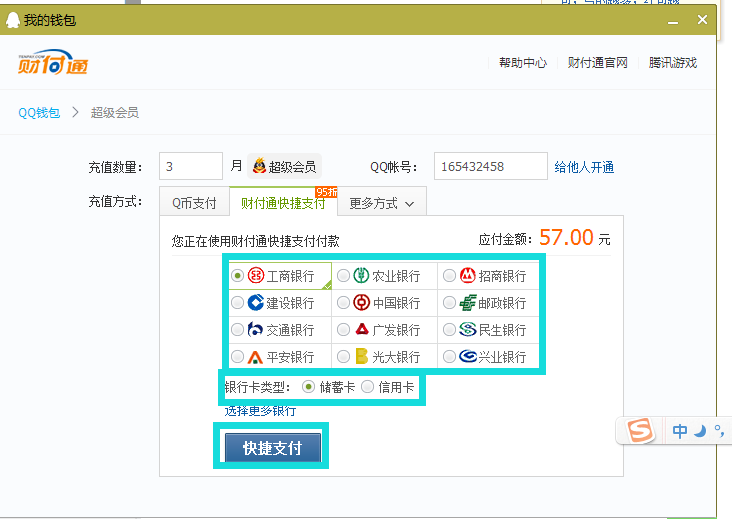The image size is (732, 519).
Task: Click 给他人开通 link
Action: (584, 167)
